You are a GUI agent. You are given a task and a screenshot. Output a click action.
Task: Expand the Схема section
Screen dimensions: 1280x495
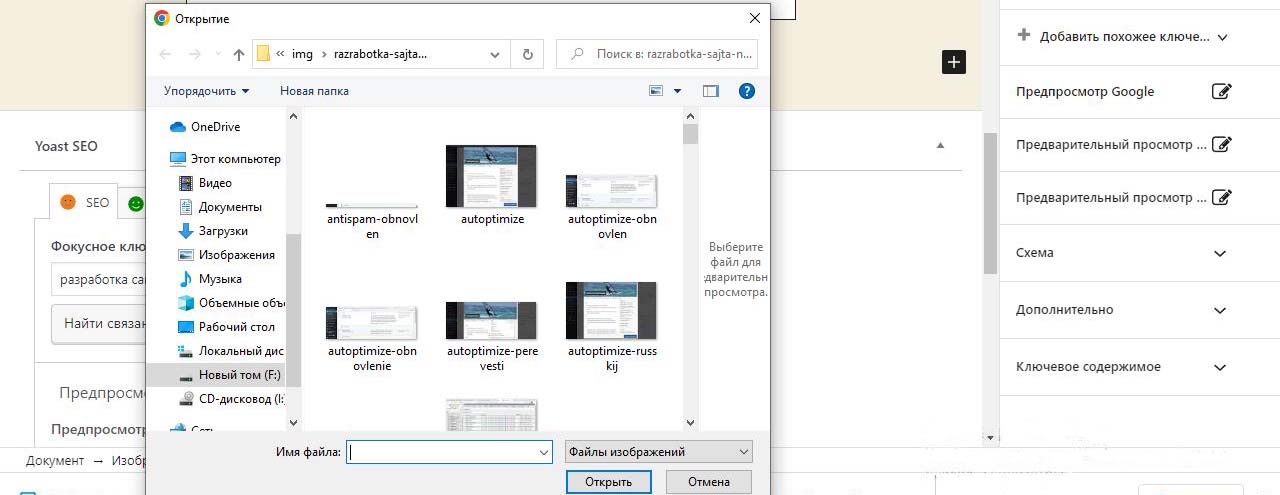[1219, 254]
